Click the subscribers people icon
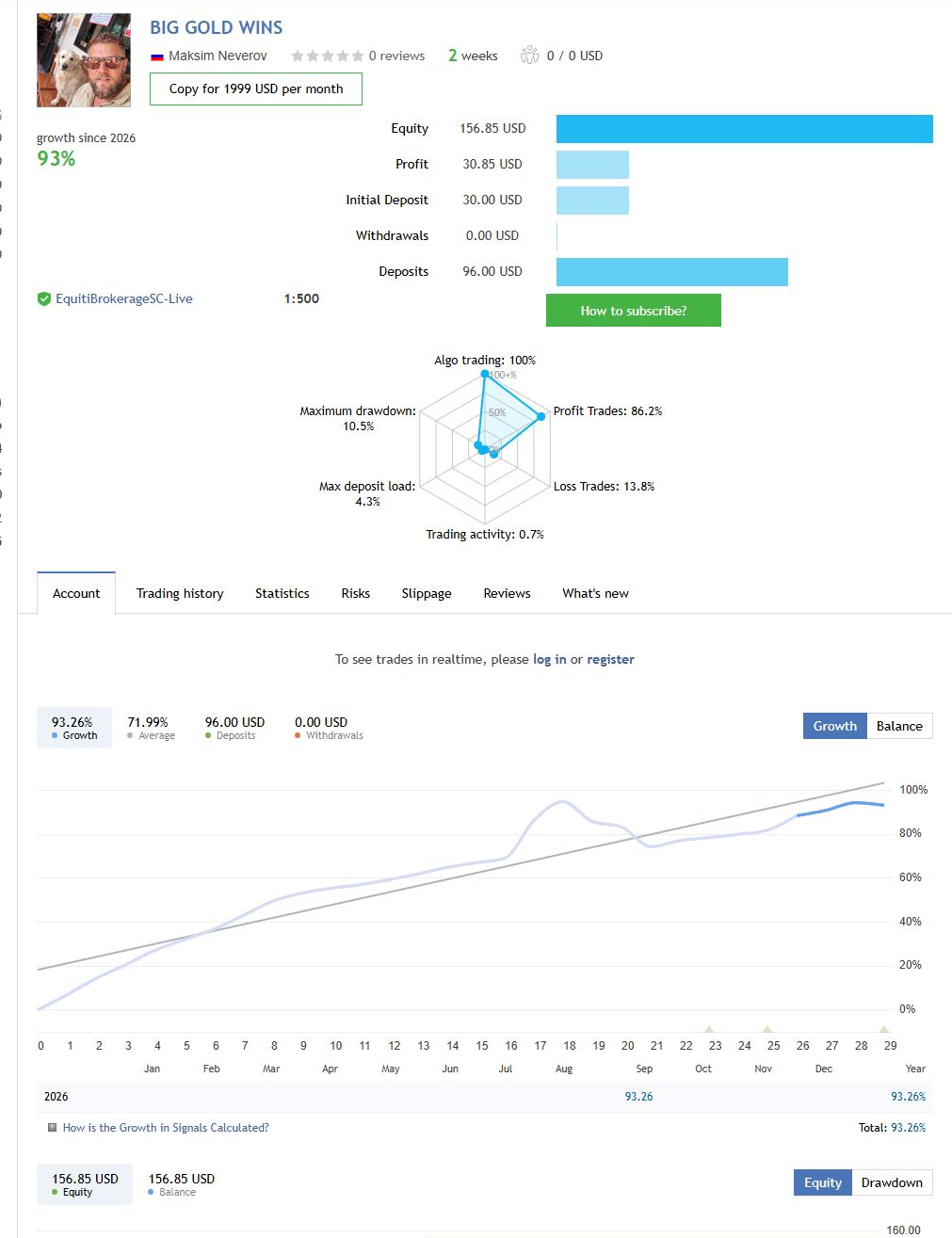Image resolution: width=952 pixels, height=1238 pixels. (x=529, y=55)
